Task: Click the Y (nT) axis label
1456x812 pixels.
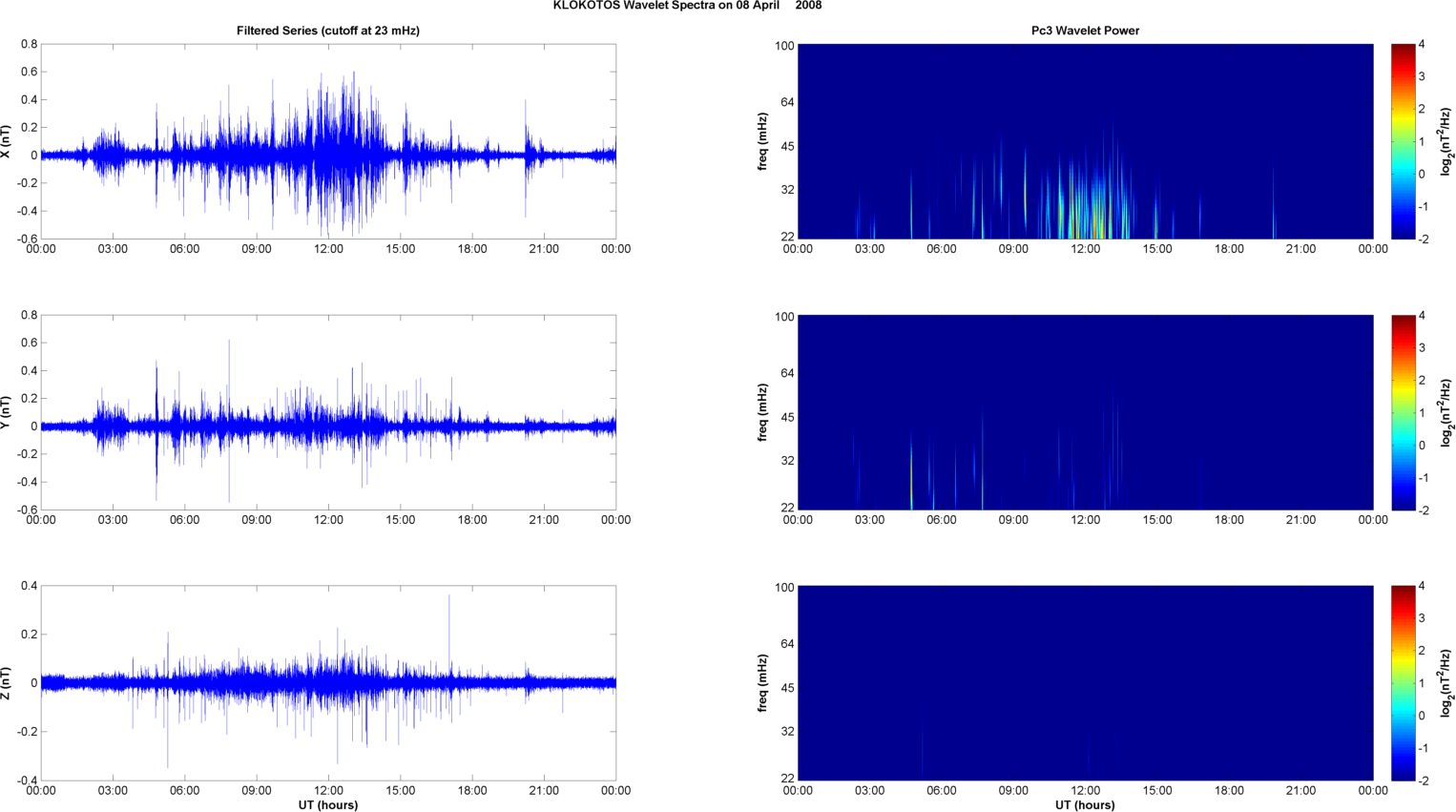Action: click(7, 412)
